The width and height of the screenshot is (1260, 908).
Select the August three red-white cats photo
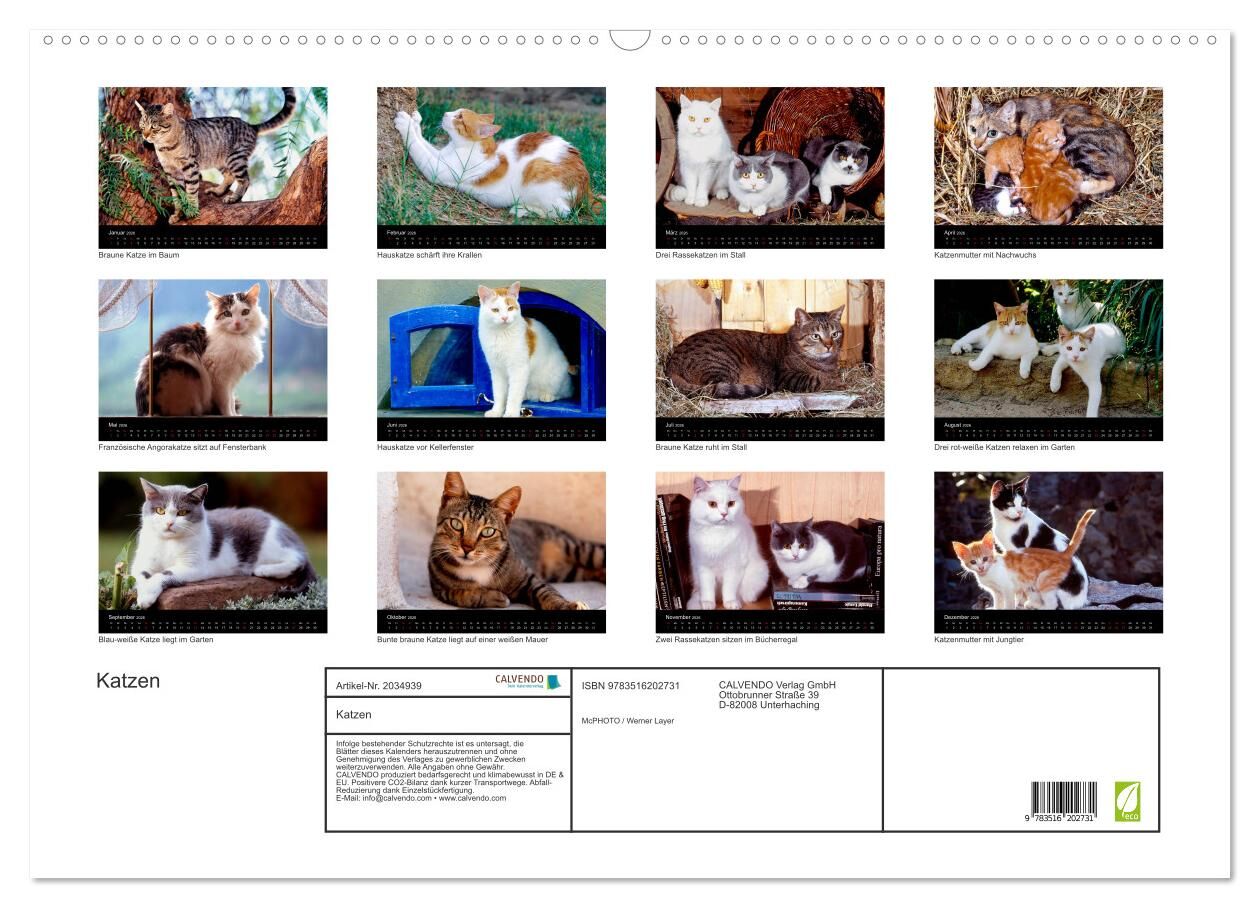pos(1048,348)
